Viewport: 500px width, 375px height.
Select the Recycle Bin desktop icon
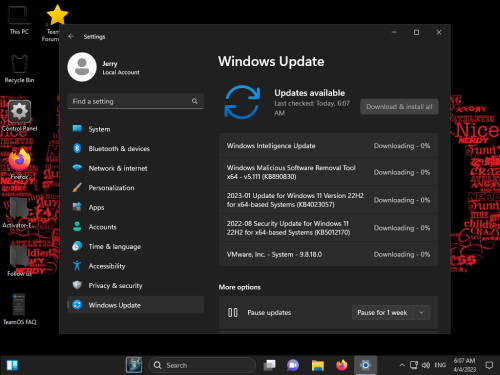point(19,69)
